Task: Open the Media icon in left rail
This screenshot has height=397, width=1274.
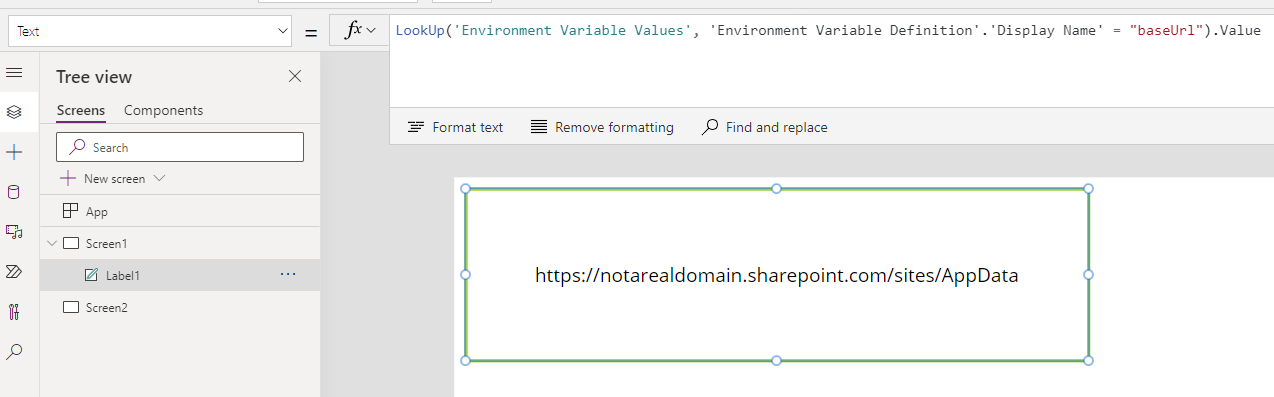Action: click(x=14, y=232)
